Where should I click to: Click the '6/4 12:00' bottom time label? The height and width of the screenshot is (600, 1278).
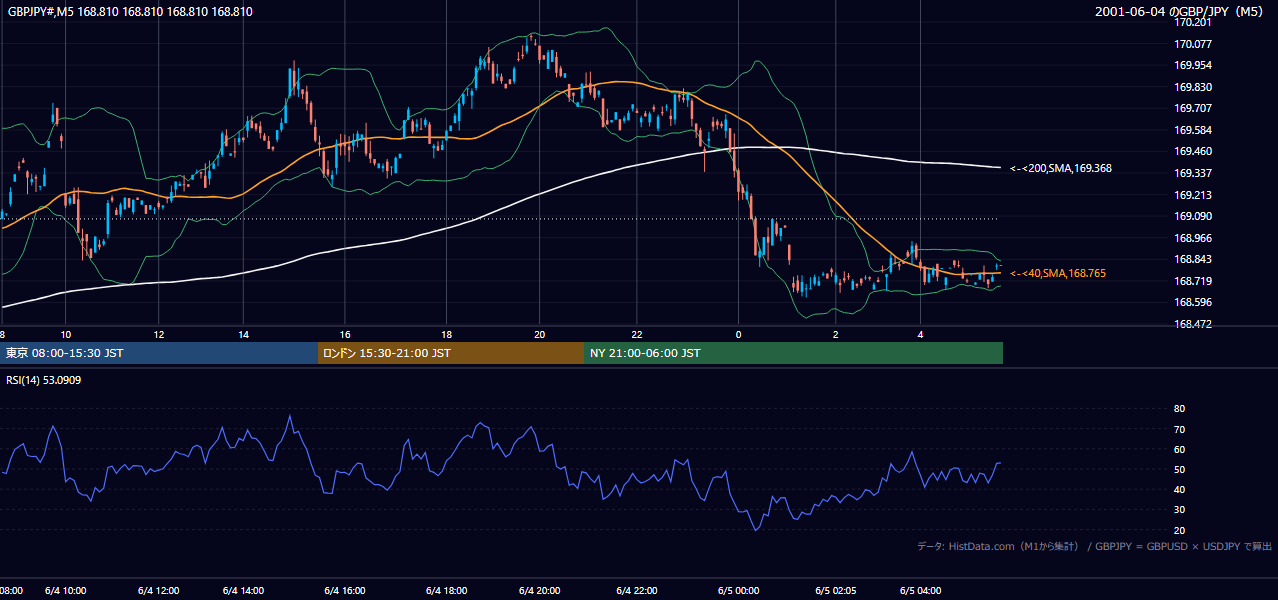(159, 591)
